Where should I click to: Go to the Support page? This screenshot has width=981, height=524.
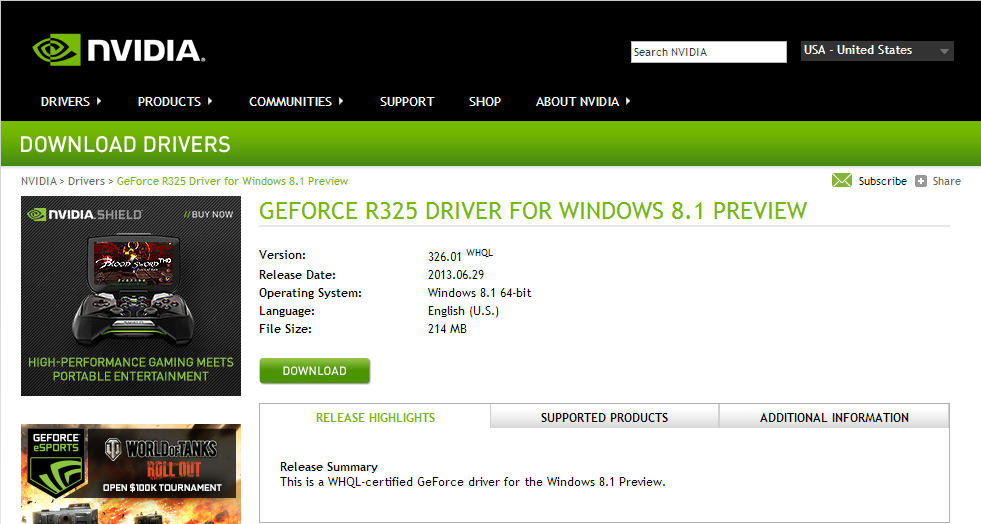(407, 101)
